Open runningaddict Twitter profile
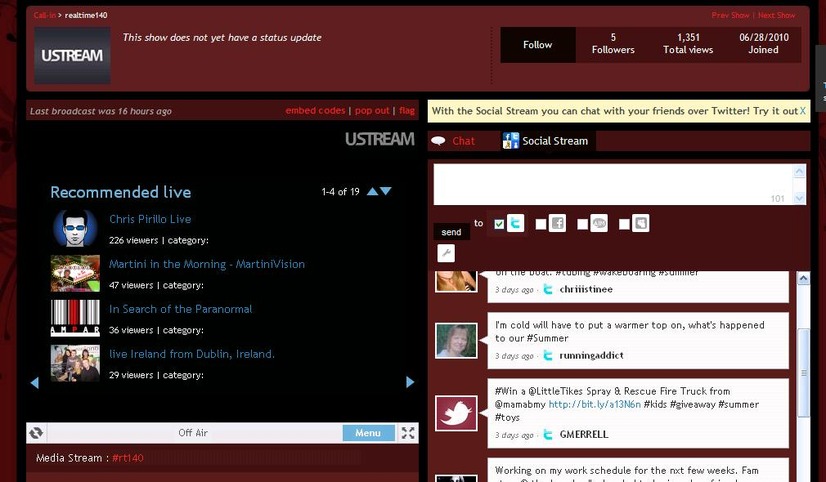 click(x=591, y=356)
